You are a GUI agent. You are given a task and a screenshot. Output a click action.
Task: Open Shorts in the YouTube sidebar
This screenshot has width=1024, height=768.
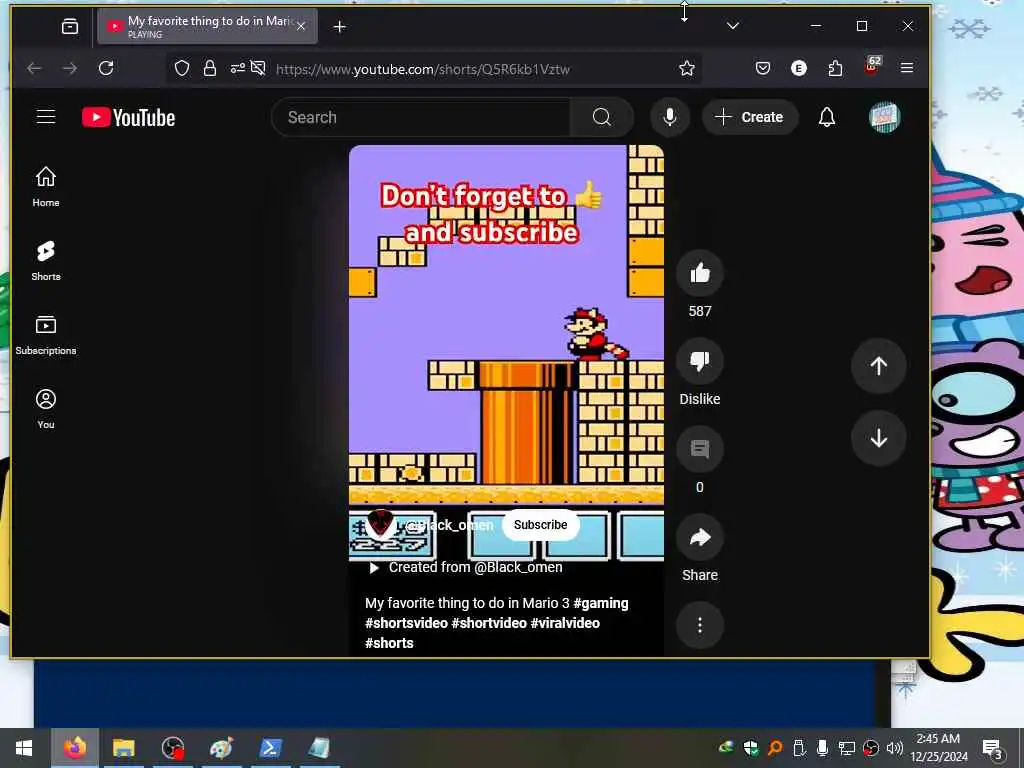click(x=46, y=261)
